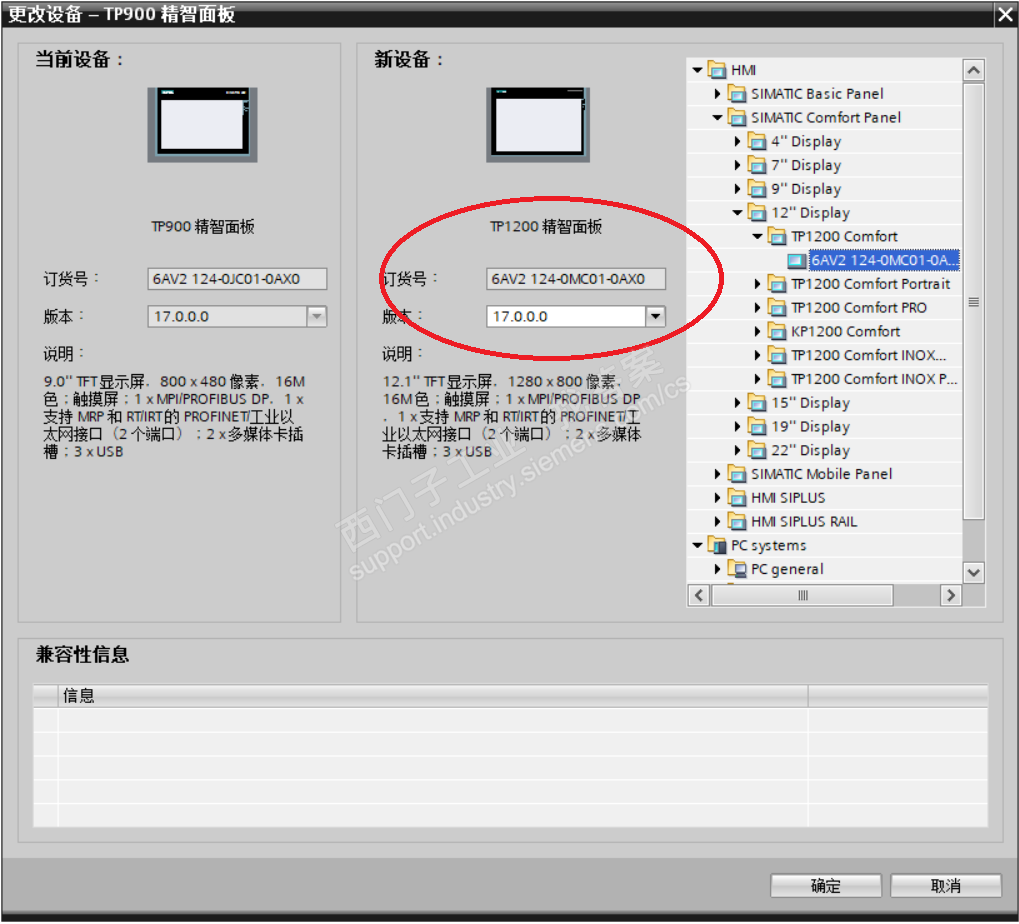Click the PC general computer icon
This screenshot has height=924, width=1019.
click(737, 569)
